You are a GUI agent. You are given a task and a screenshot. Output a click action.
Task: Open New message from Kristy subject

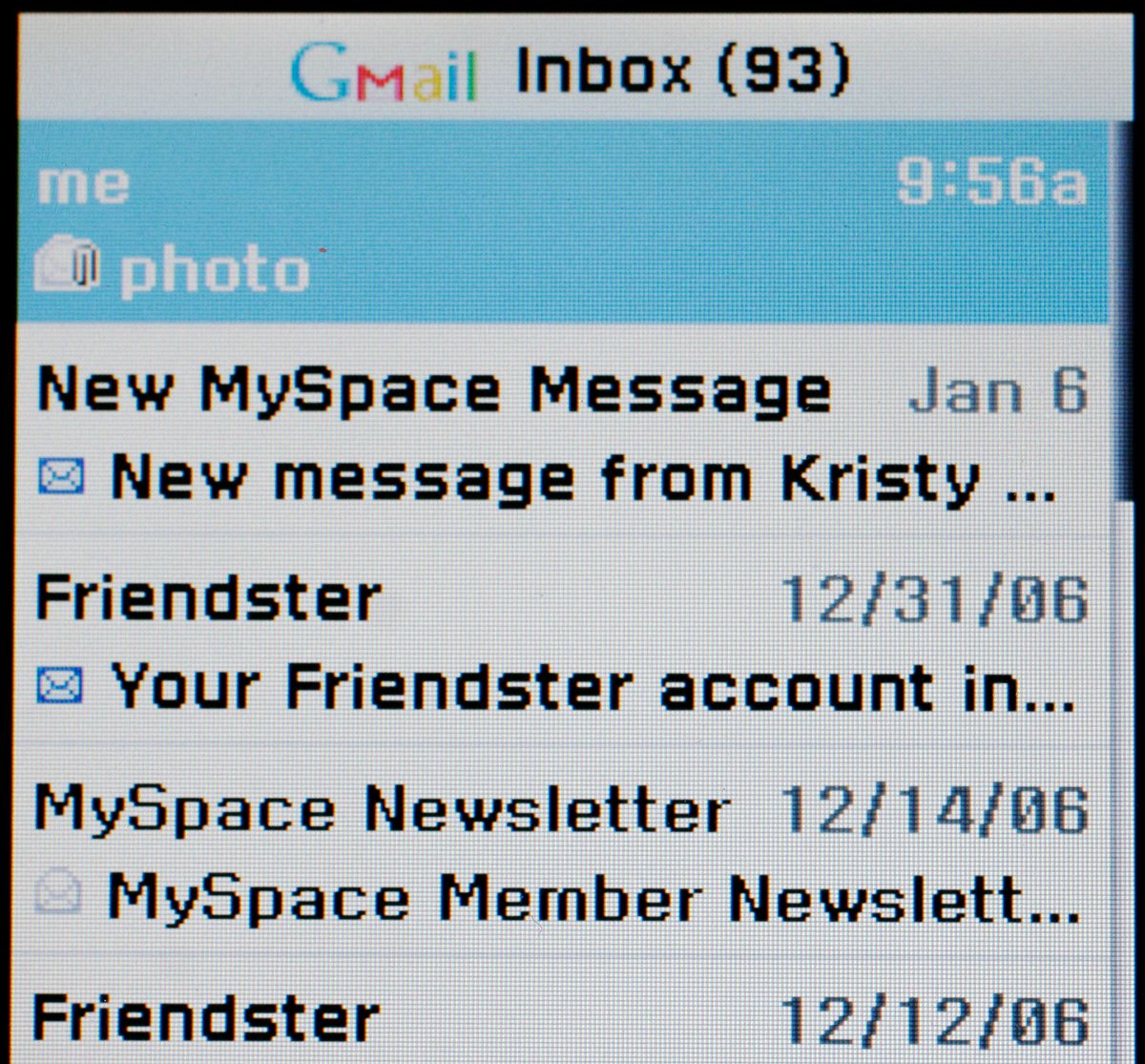(x=583, y=477)
